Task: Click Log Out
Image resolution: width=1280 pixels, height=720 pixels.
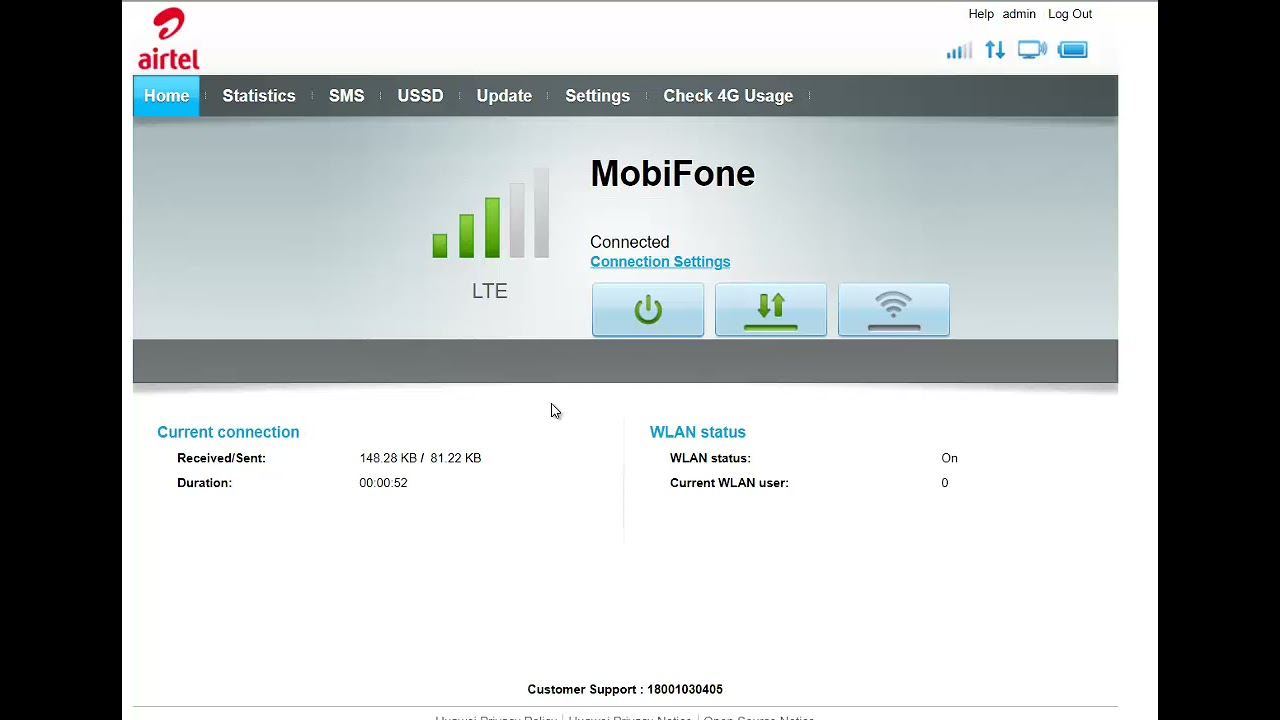Action: click(x=1070, y=14)
